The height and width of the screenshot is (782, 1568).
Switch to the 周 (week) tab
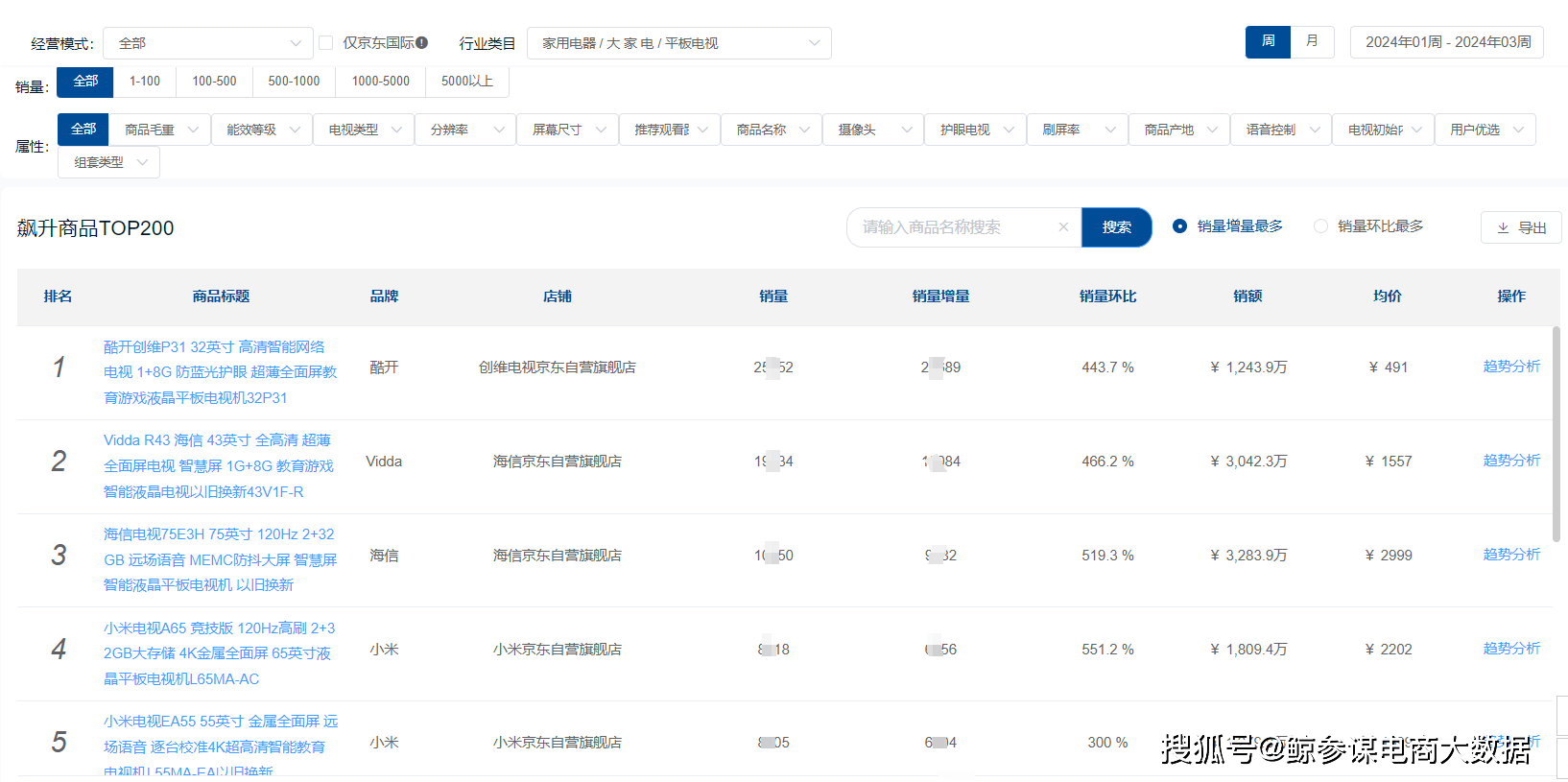[x=1268, y=41]
